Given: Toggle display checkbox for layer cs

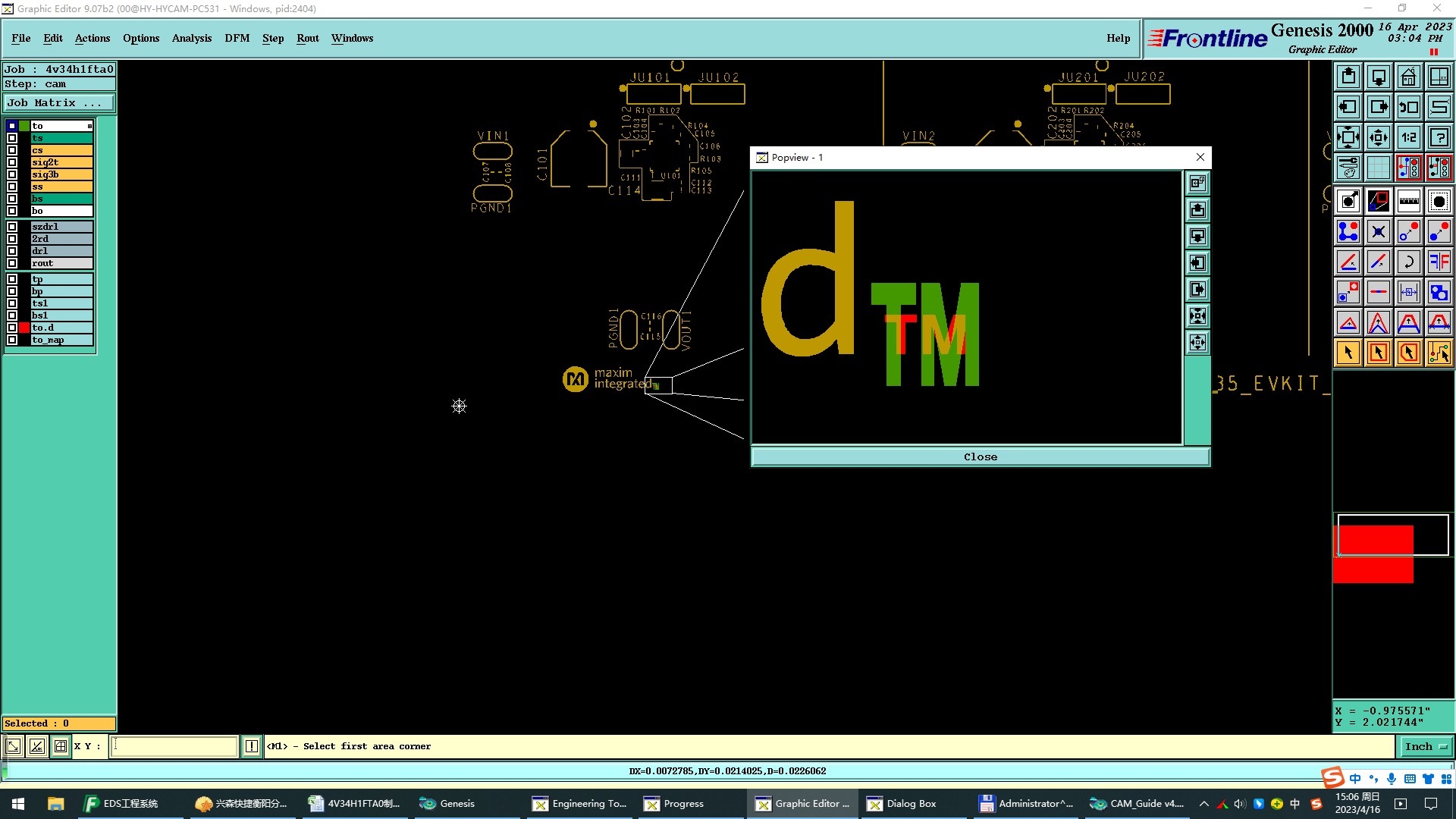Looking at the screenshot, I should pyautogui.click(x=12, y=150).
